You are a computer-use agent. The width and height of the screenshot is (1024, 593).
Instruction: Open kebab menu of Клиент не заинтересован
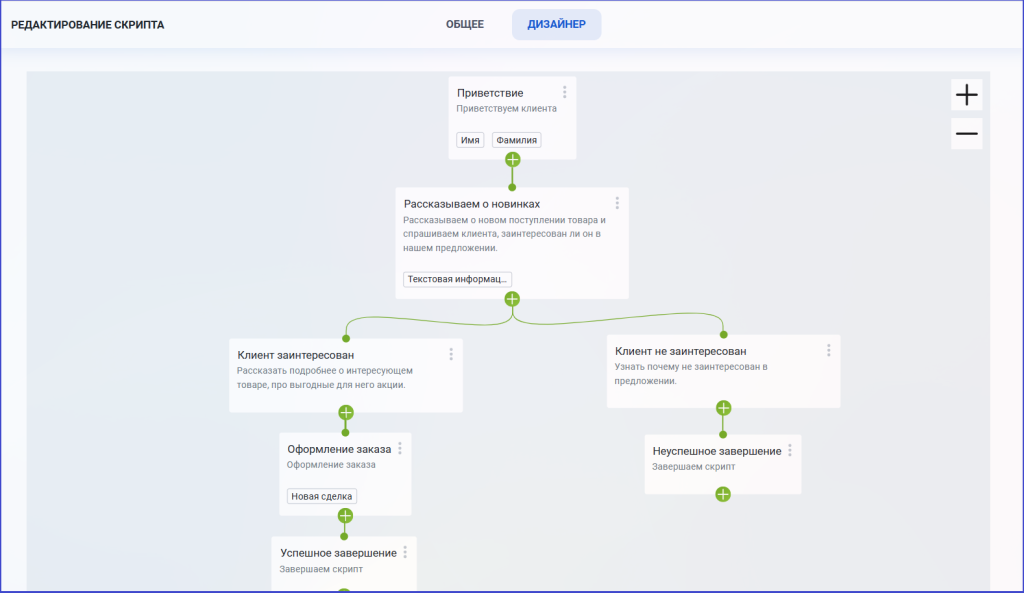click(x=829, y=351)
